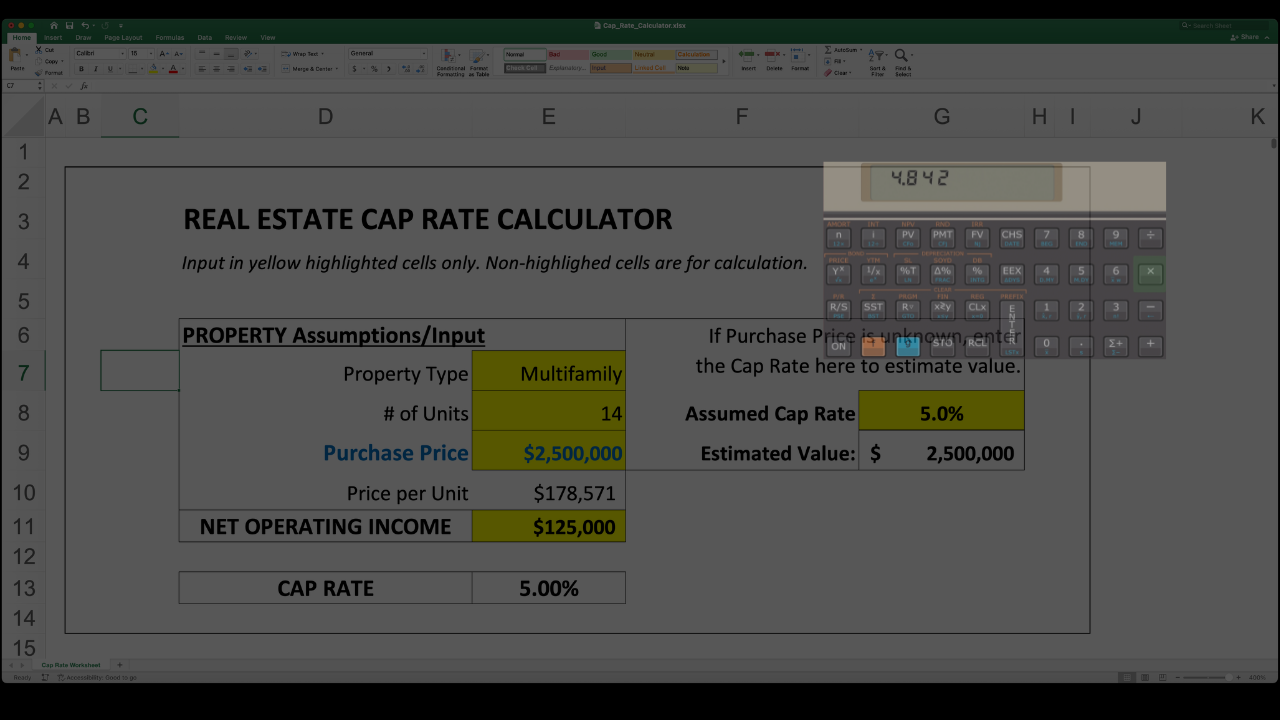The width and height of the screenshot is (1280, 720).
Task: Switch to the Draw ribbon tab
Action: click(83, 38)
